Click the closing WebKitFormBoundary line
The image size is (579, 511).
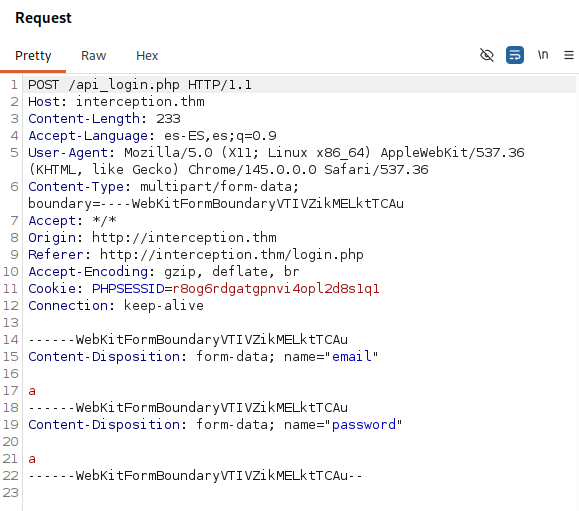(195, 476)
